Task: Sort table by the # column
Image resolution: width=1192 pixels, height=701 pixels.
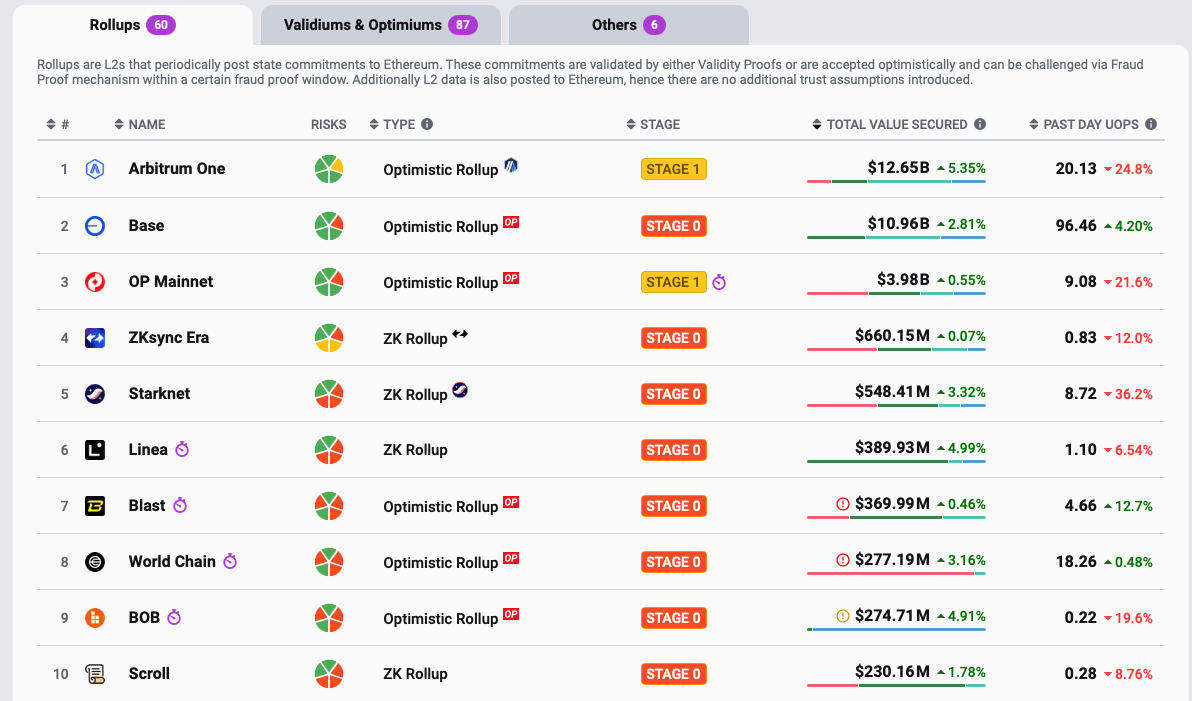Action: 58,124
